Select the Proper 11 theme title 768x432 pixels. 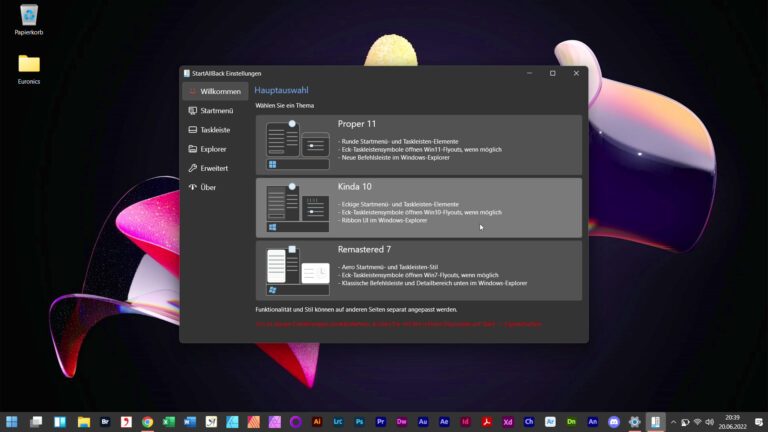click(357, 124)
